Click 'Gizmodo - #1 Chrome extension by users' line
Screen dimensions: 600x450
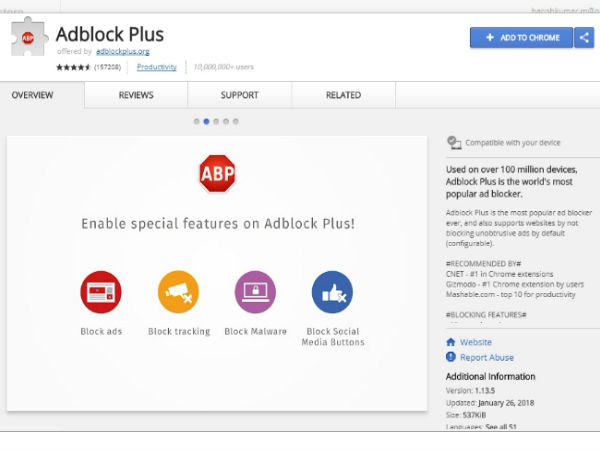pos(515,284)
